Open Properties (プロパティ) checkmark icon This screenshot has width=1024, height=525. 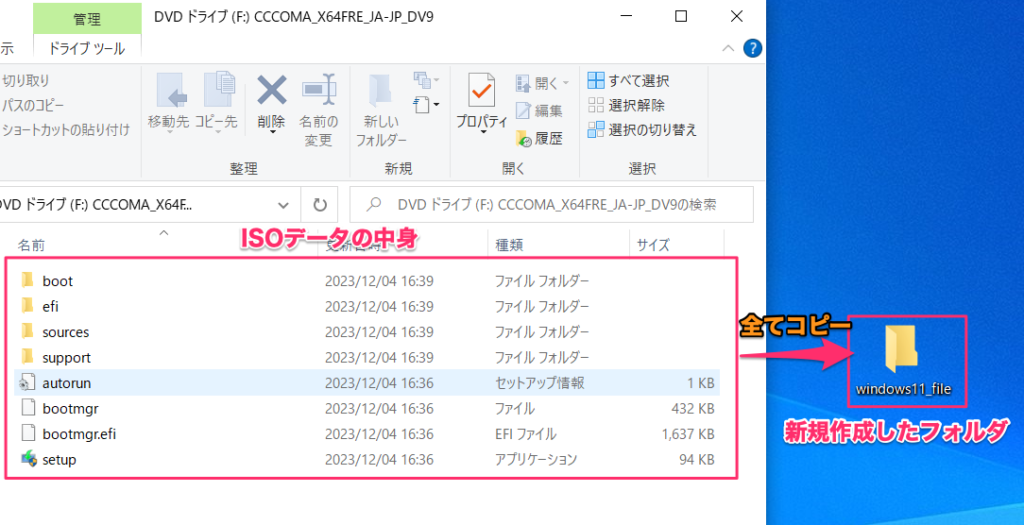pyautogui.click(x=482, y=91)
